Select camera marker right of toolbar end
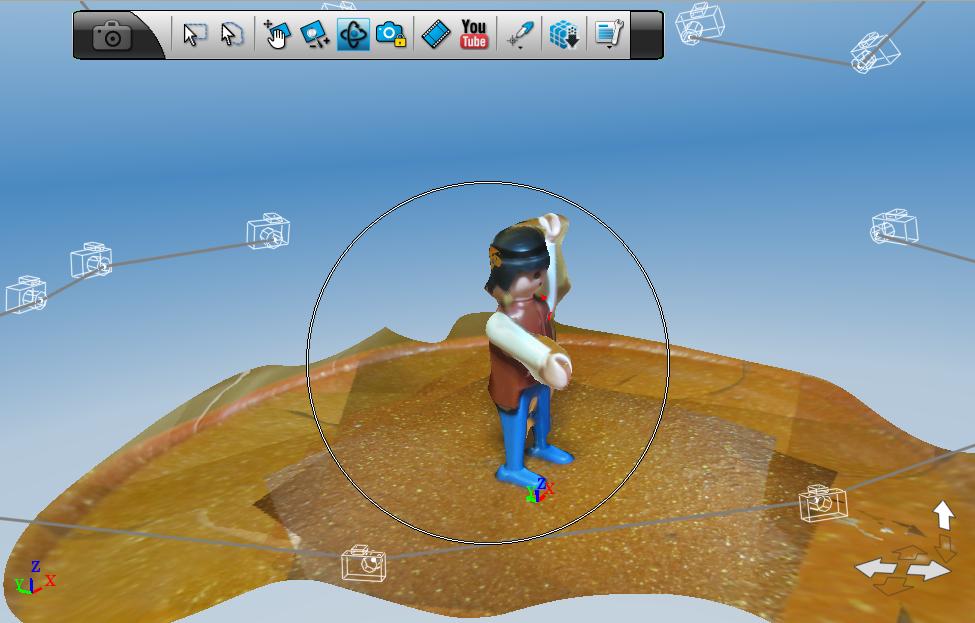The image size is (975, 623). tap(700, 24)
